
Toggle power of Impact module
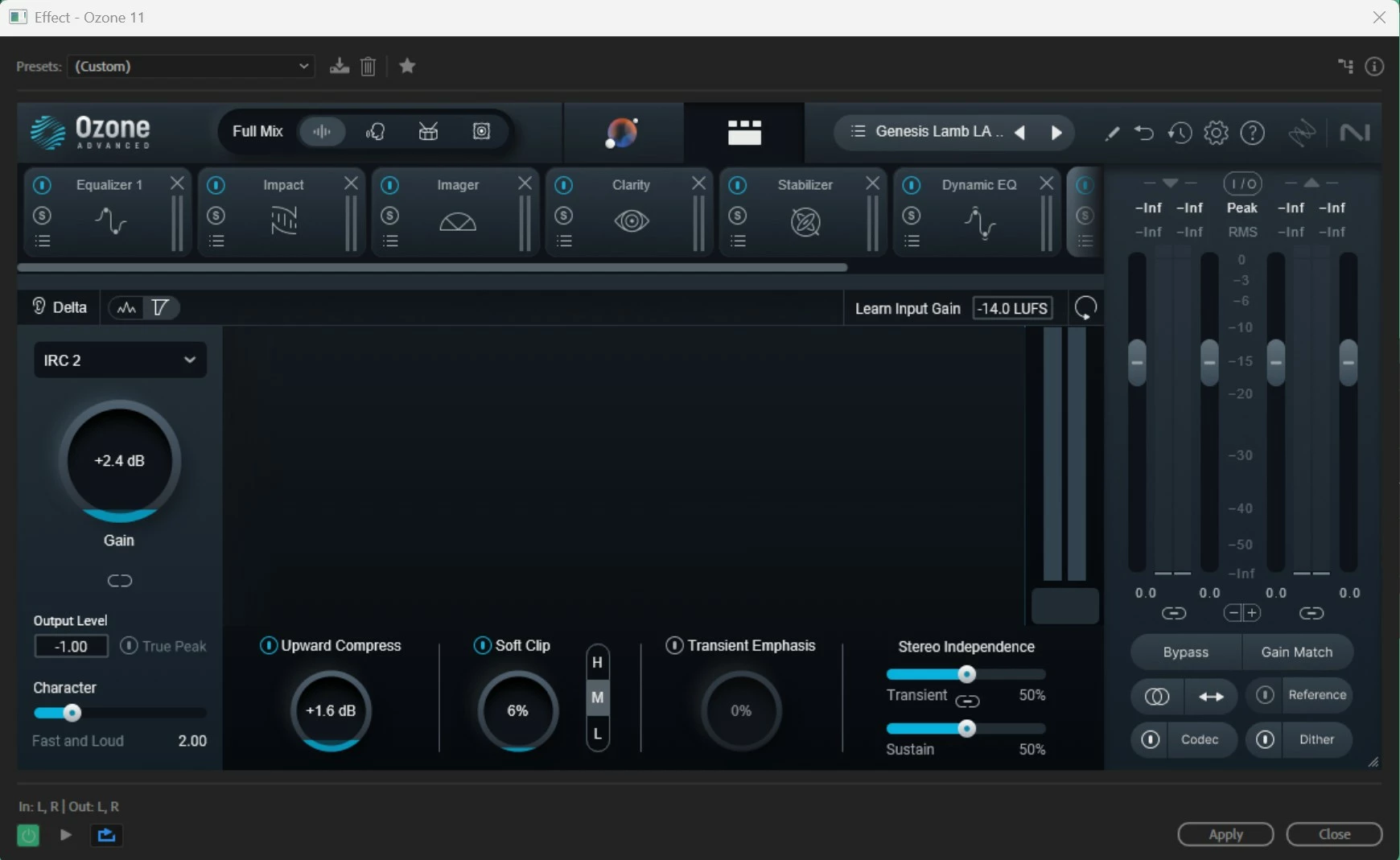point(216,185)
